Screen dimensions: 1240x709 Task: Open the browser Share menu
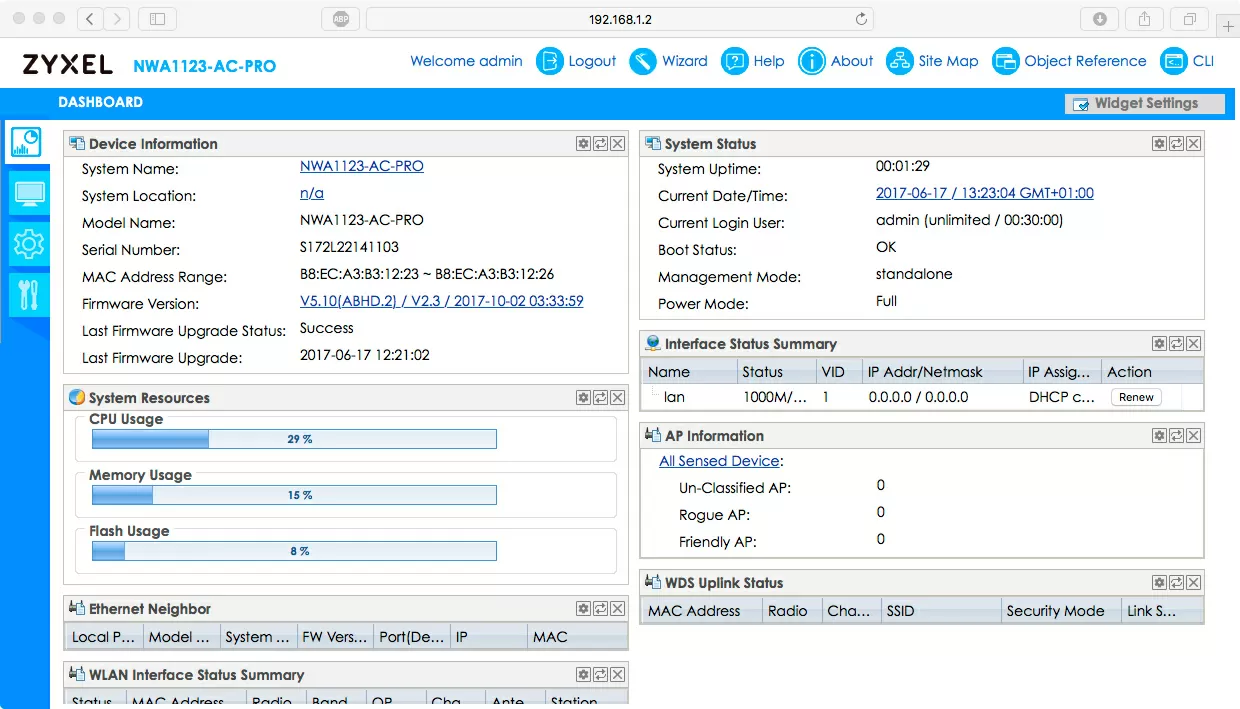[1144, 19]
